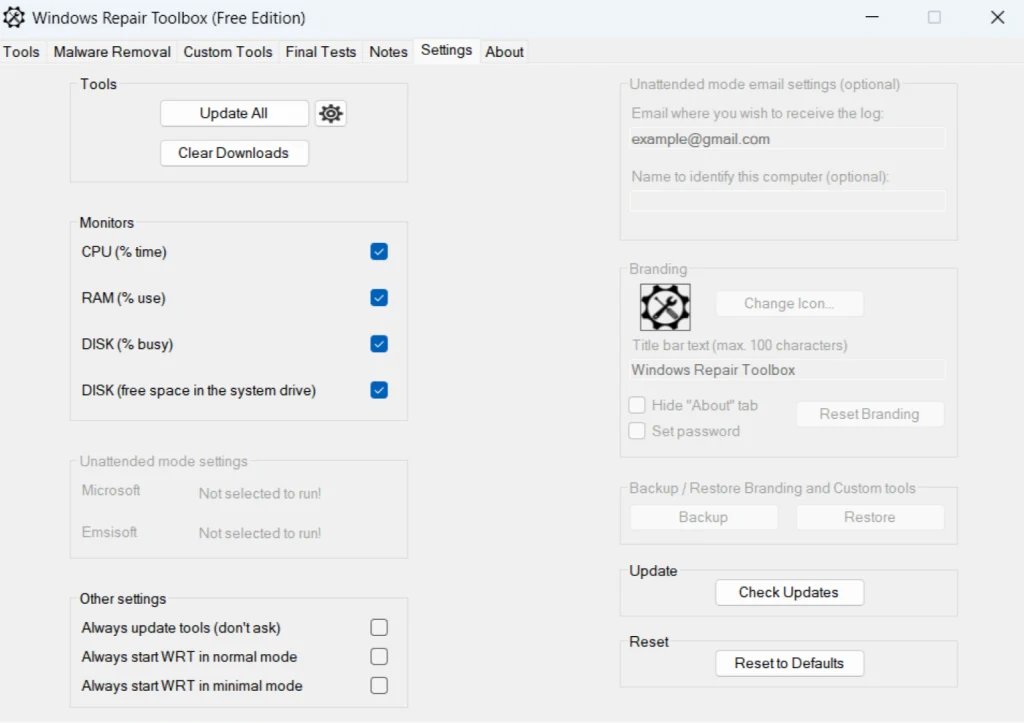
Task: Disable the CPU (% time) monitor
Action: pyautogui.click(x=378, y=251)
